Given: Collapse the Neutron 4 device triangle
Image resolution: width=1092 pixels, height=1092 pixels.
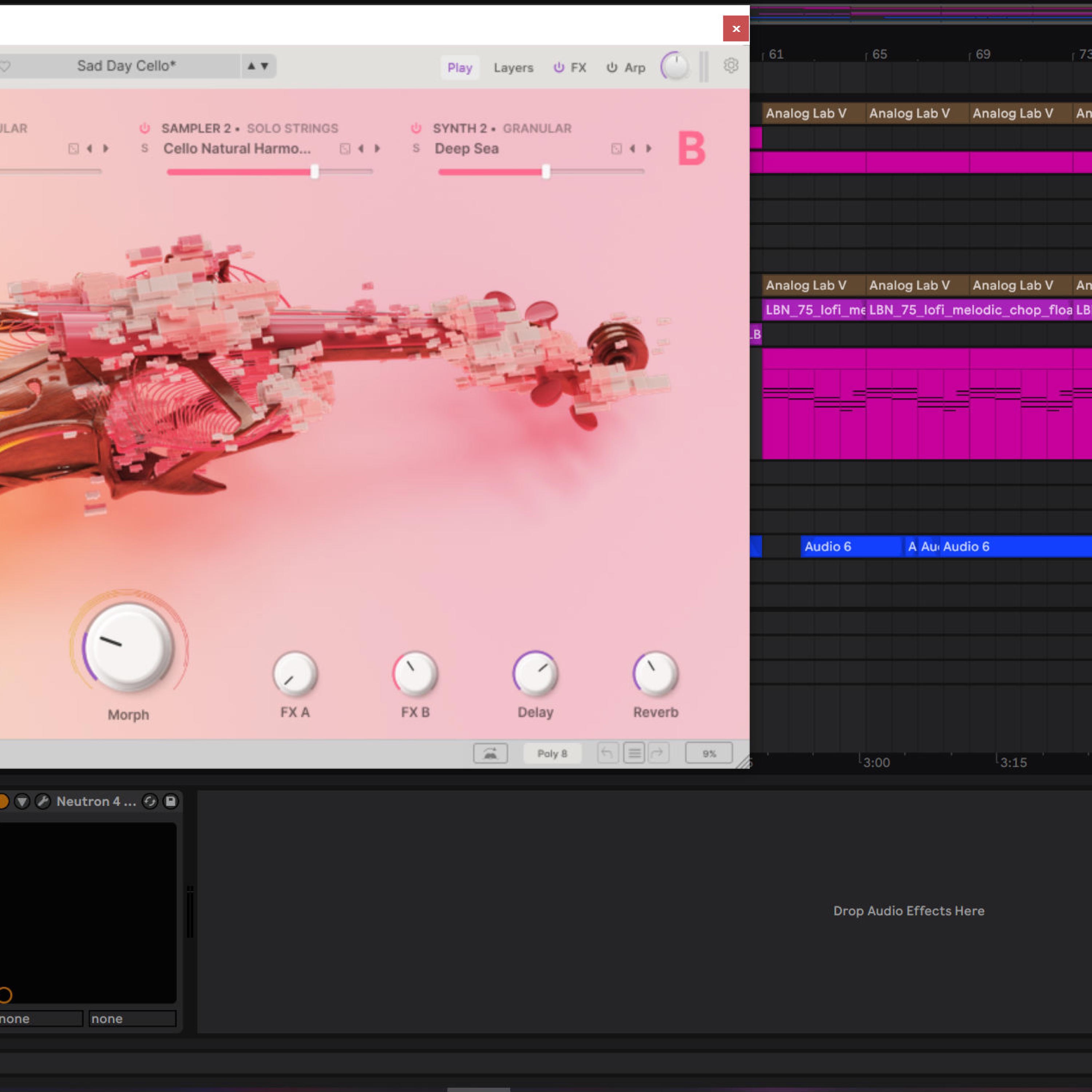Looking at the screenshot, I should click(x=22, y=801).
